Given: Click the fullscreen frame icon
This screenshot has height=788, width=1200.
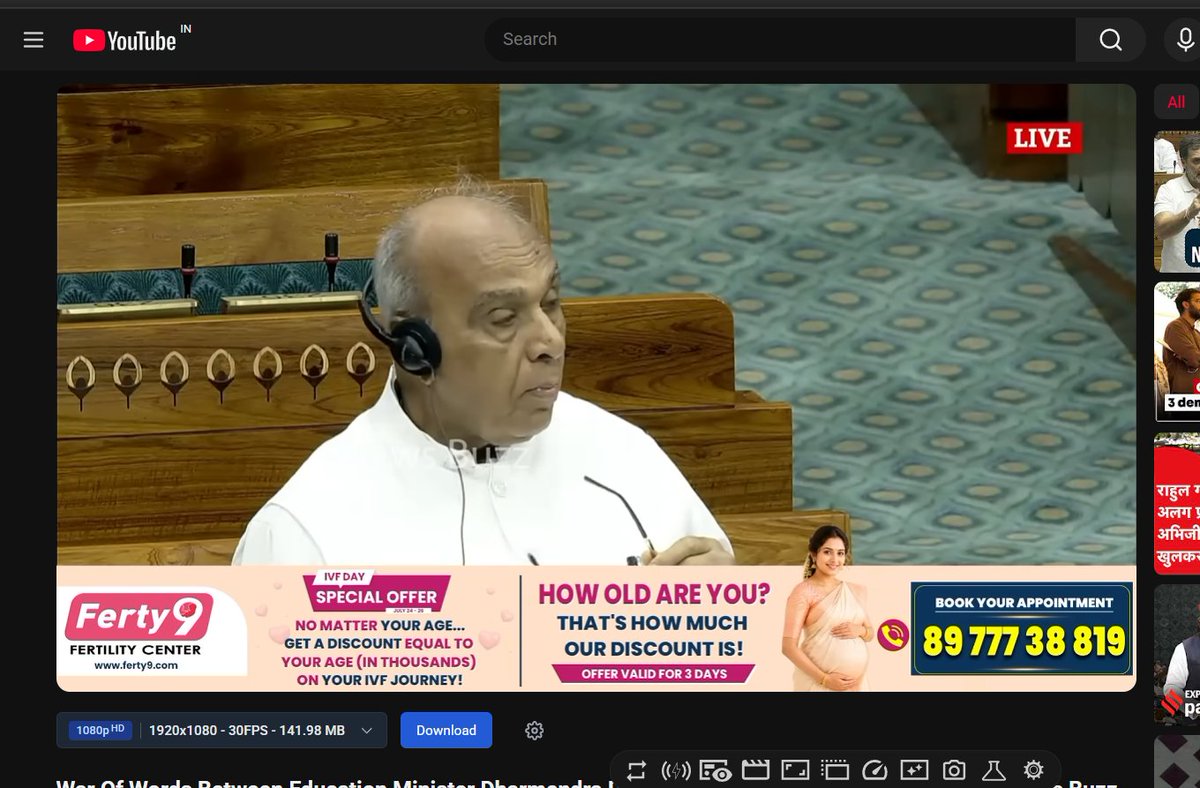Looking at the screenshot, I should click(795, 770).
